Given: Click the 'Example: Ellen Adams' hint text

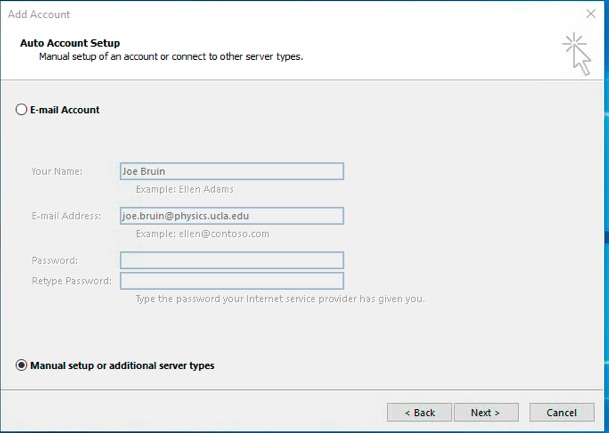Looking at the screenshot, I should [x=185, y=189].
